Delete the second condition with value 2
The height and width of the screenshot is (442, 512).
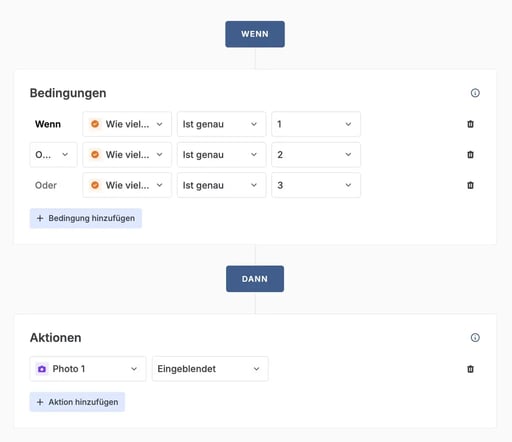470,155
